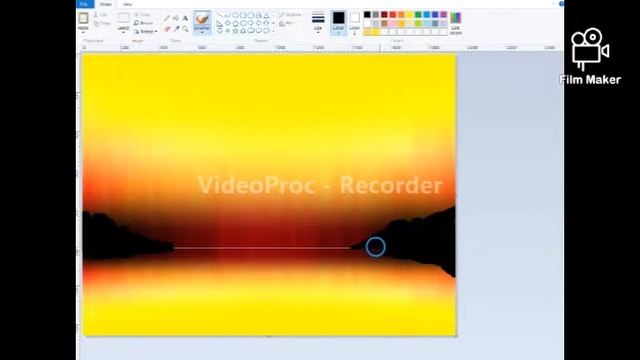Screen dimensions: 640x360
Task: Choose the Right arrow shape
Action: pyautogui.click(x=251, y=23)
